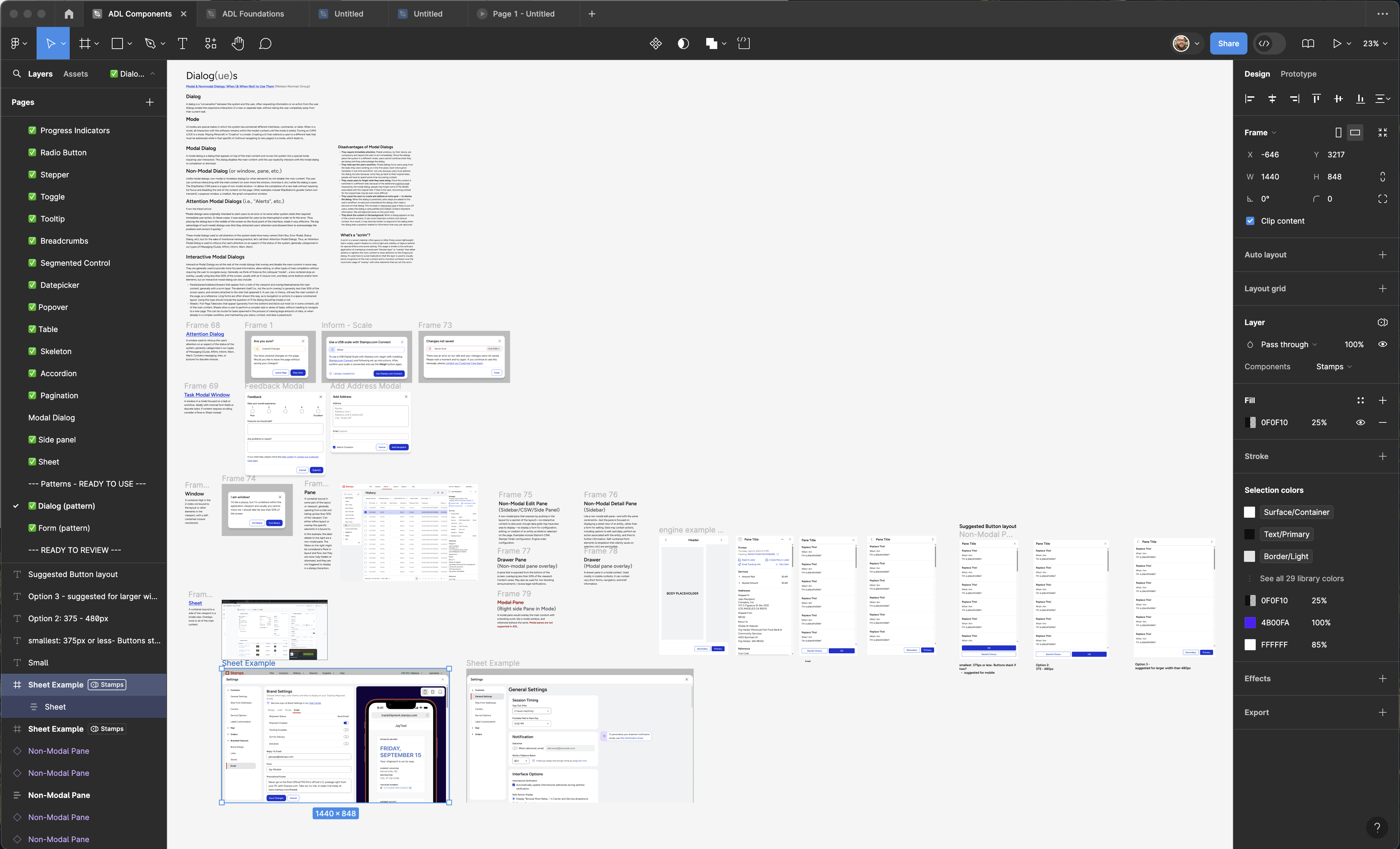Viewport: 1400px width, 849px height.
Task: Open the Use mask icon in the toolbar
Action: [x=682, y=43]
